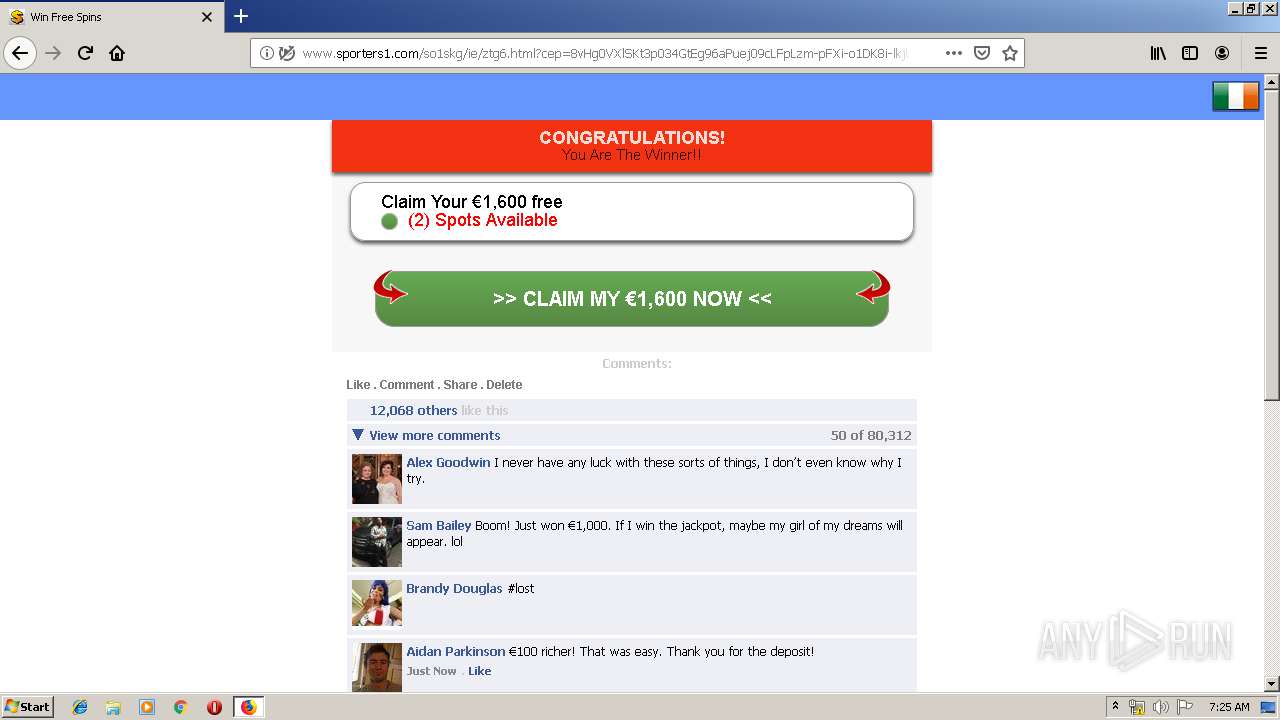This screenshot has height=720, width=1280.
Task: Click the CONGRATULATIONS! banner heading
Action: 632,138
